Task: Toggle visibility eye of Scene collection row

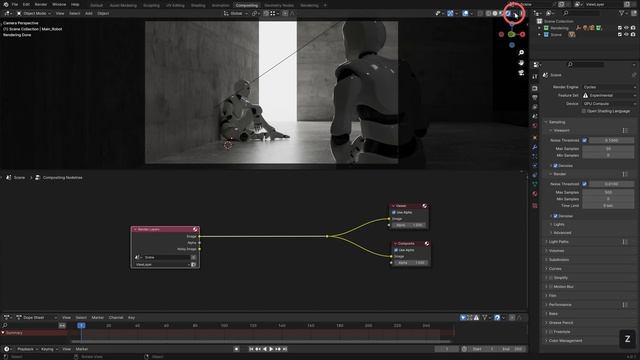Action: tap(626, 35)
